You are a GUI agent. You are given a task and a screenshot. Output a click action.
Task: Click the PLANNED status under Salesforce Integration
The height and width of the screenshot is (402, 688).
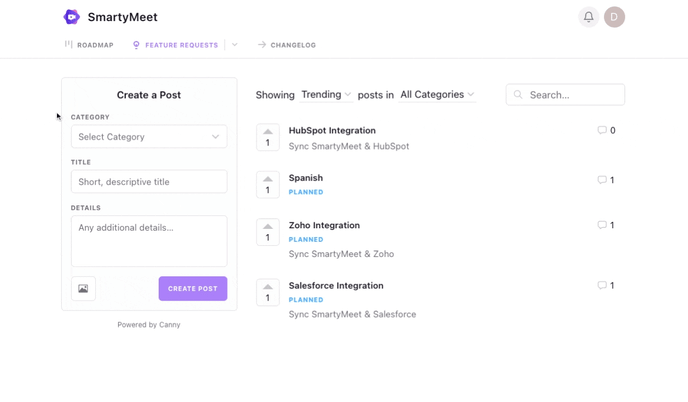[306, 300]
